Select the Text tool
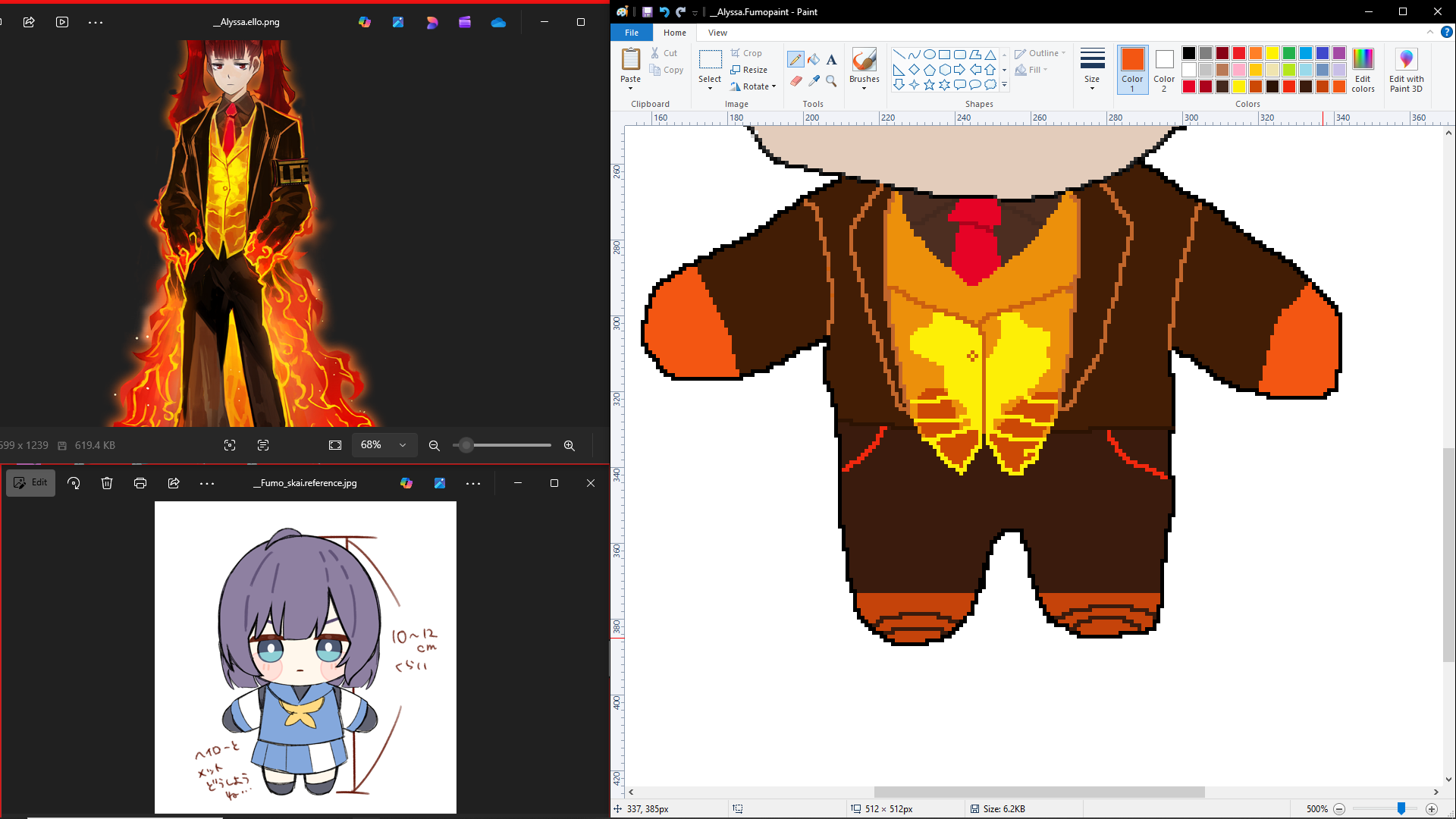The image size is (1456, 819). 831,59
